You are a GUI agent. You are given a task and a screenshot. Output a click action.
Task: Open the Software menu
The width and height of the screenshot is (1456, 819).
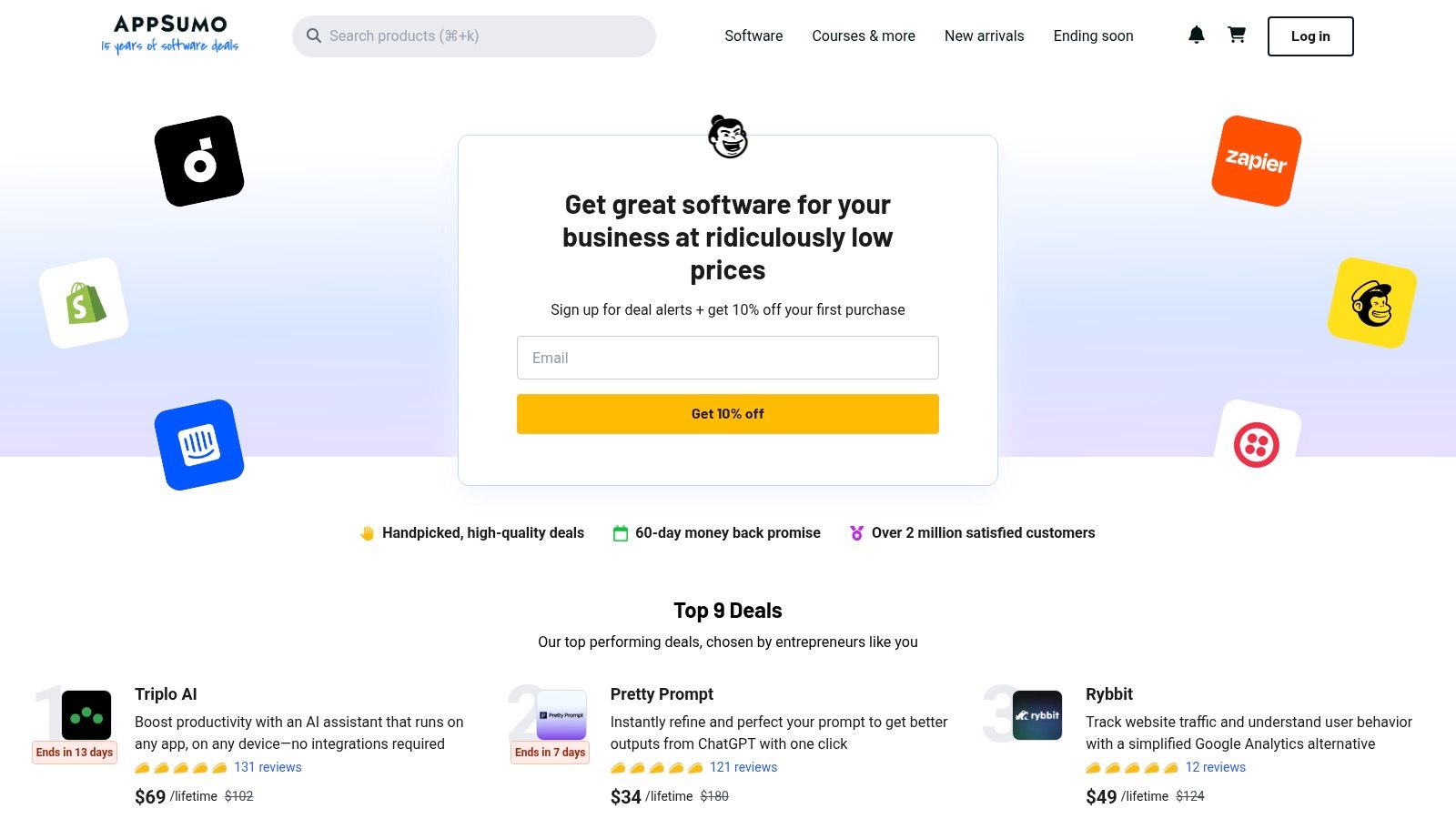pos(753,36)
